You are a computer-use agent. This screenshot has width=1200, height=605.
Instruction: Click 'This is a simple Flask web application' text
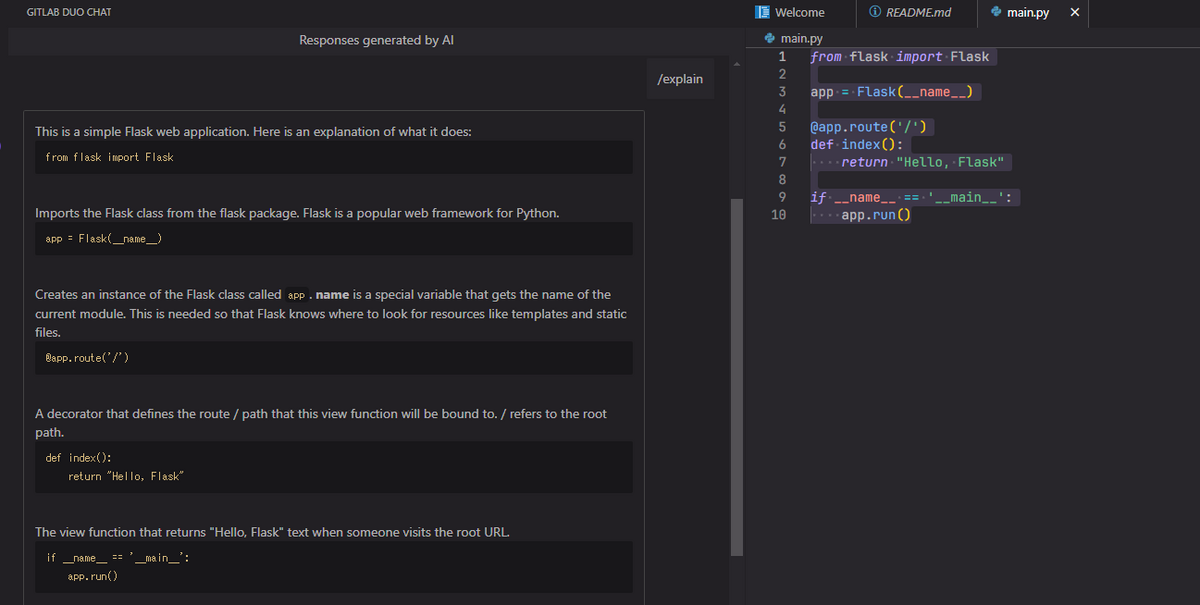pyautogui.click(x=254, y=132)
